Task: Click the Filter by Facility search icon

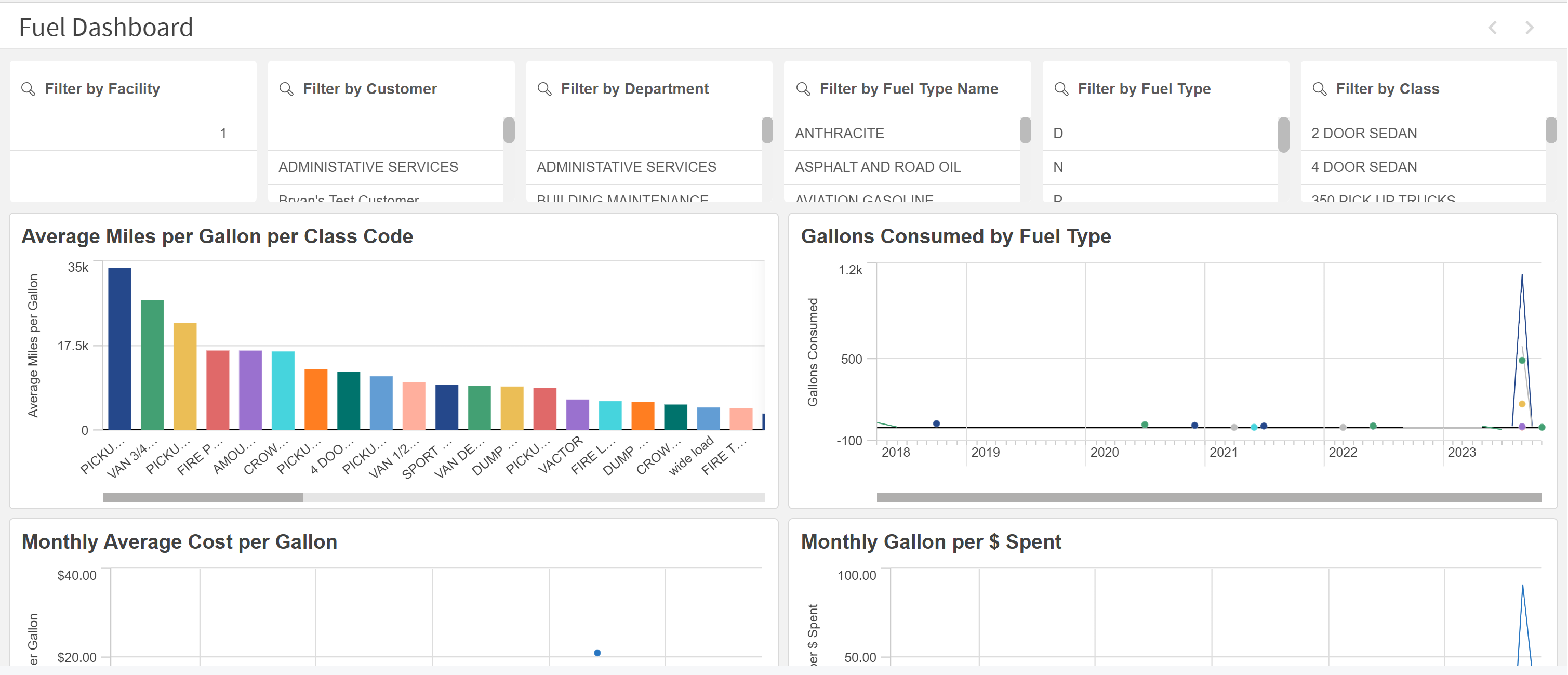Action: pos(28,89)
